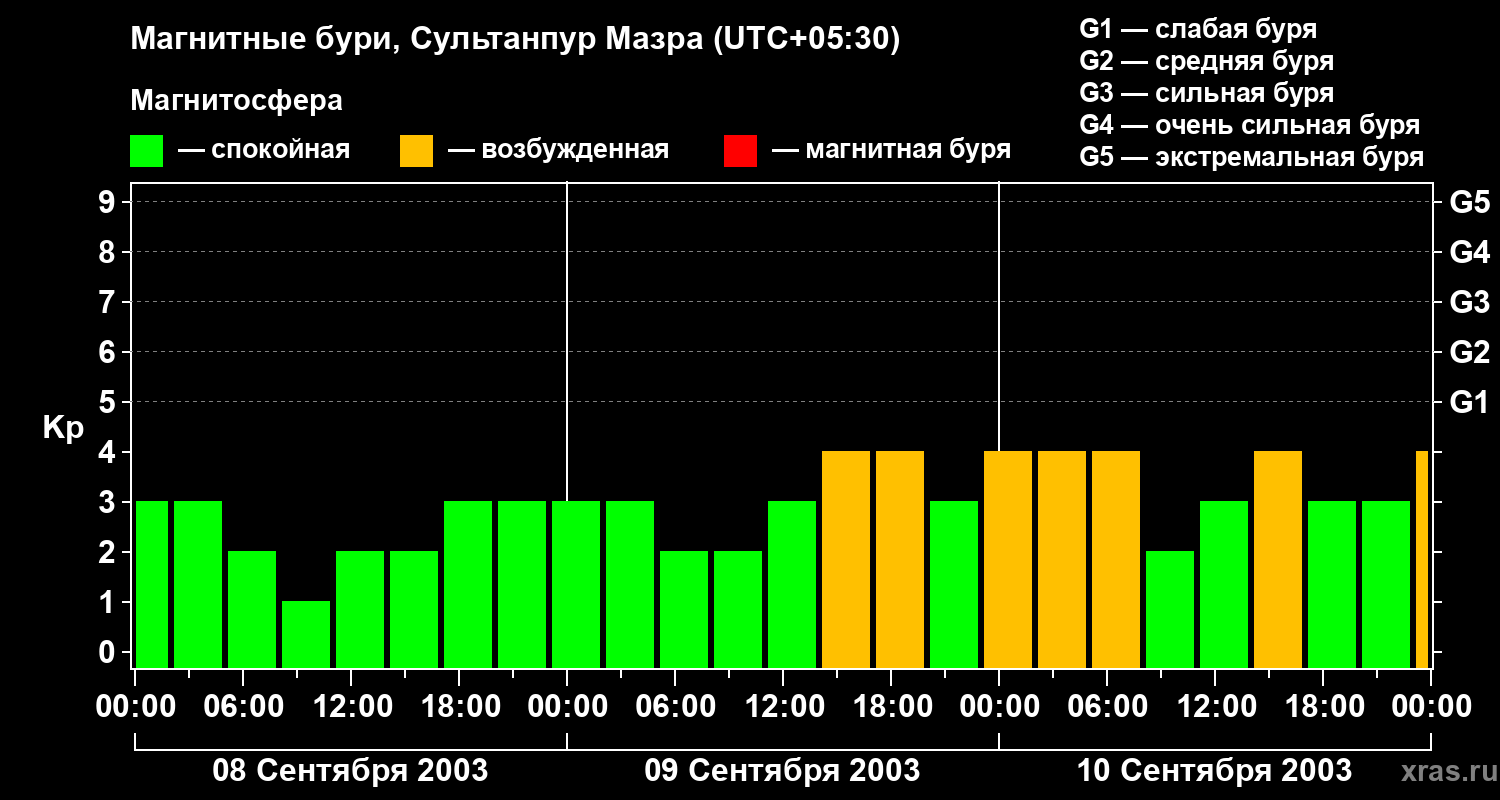
Task: Click the first '00:00' time label at axis start
Action: tap(135, 707)
